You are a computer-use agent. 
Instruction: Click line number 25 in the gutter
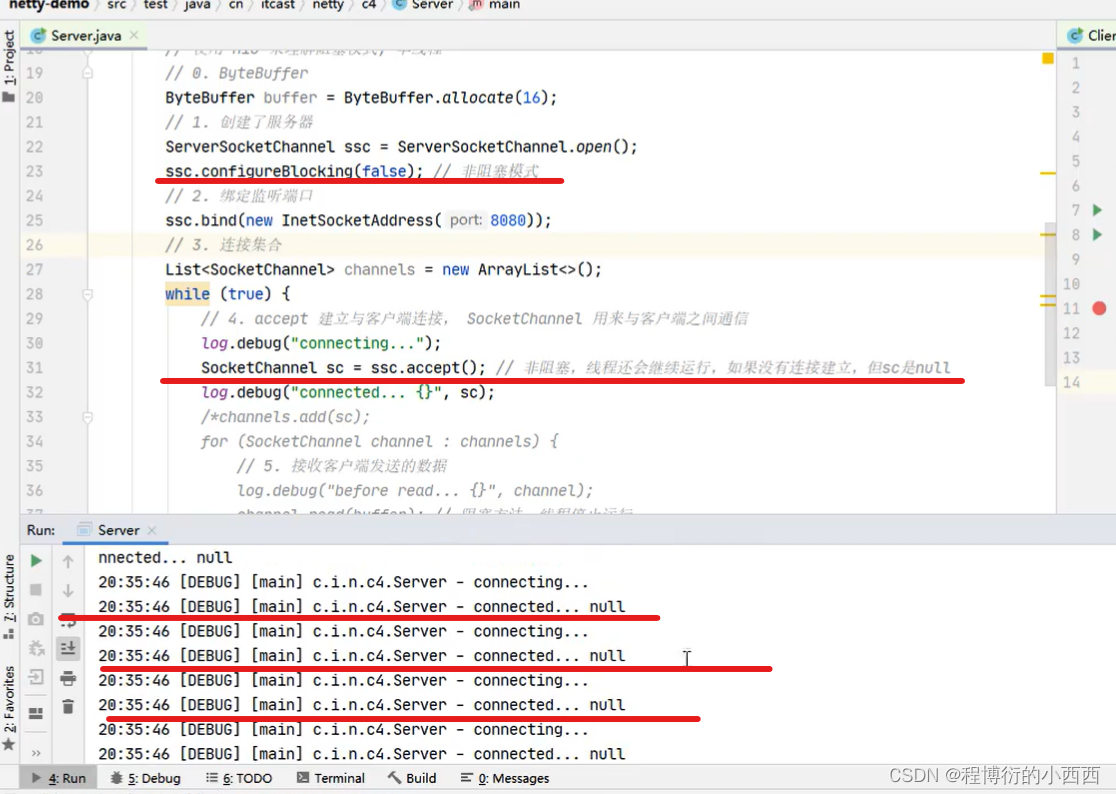point(34,221)
